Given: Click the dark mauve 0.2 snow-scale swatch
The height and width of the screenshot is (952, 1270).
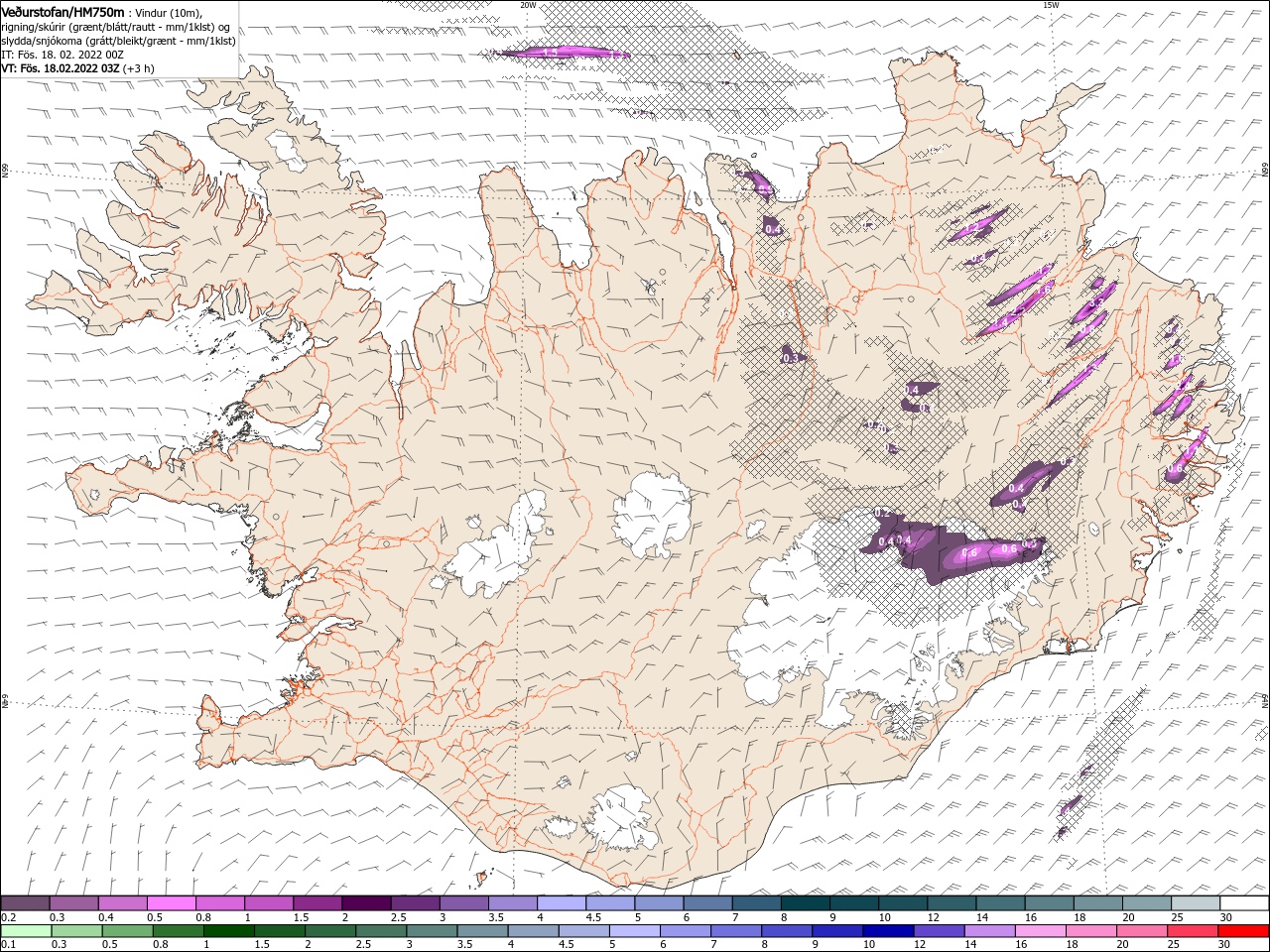Looking at the screenshot, I should pos(25,903).
